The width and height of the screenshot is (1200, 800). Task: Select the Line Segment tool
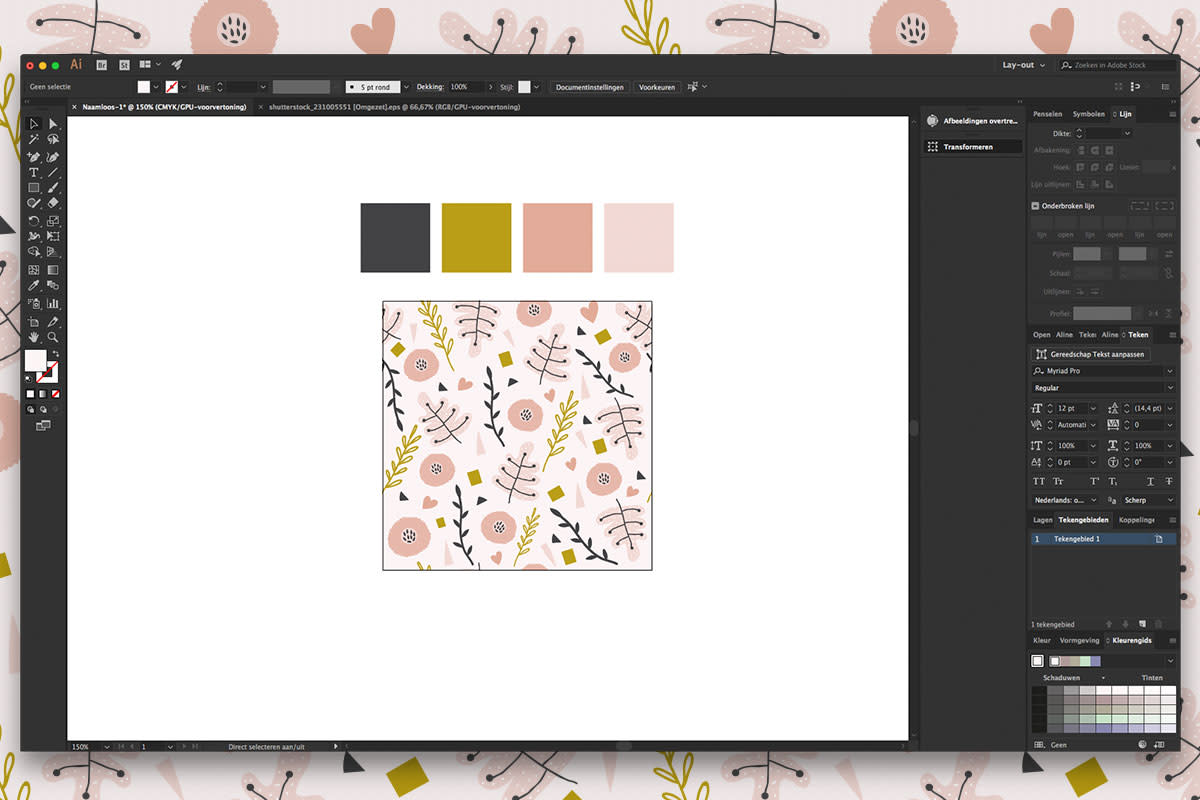(x=53, y=172)
